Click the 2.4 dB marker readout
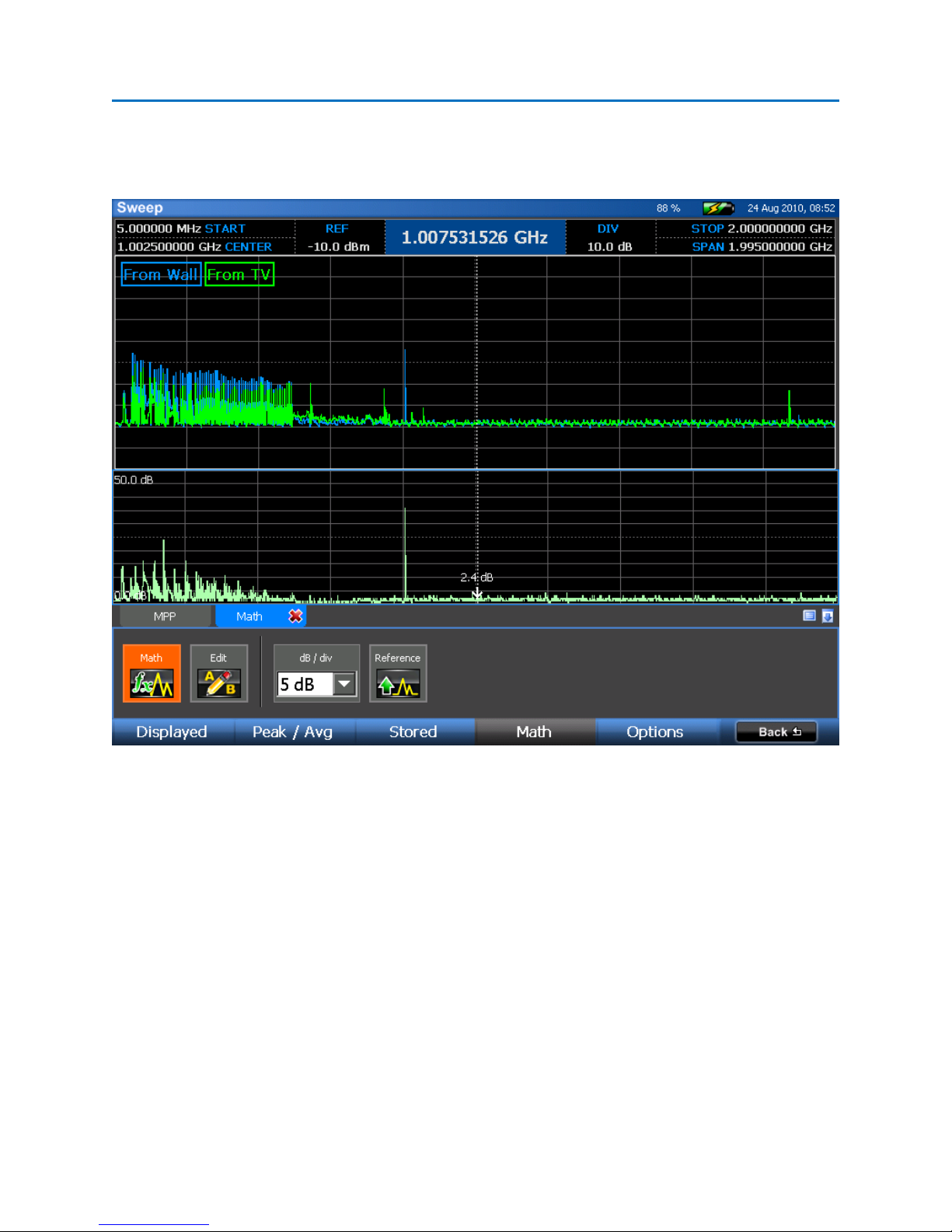This screenshot has width=952, height=1232. click(x=476, y=578)
